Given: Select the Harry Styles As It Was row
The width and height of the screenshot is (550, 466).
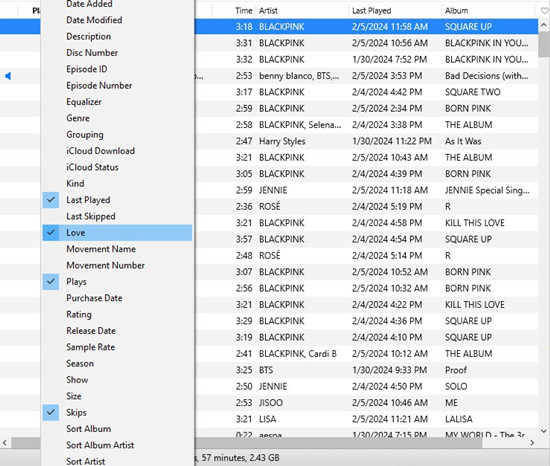Looking at the screenshot, I should click(x=366, y=141).
